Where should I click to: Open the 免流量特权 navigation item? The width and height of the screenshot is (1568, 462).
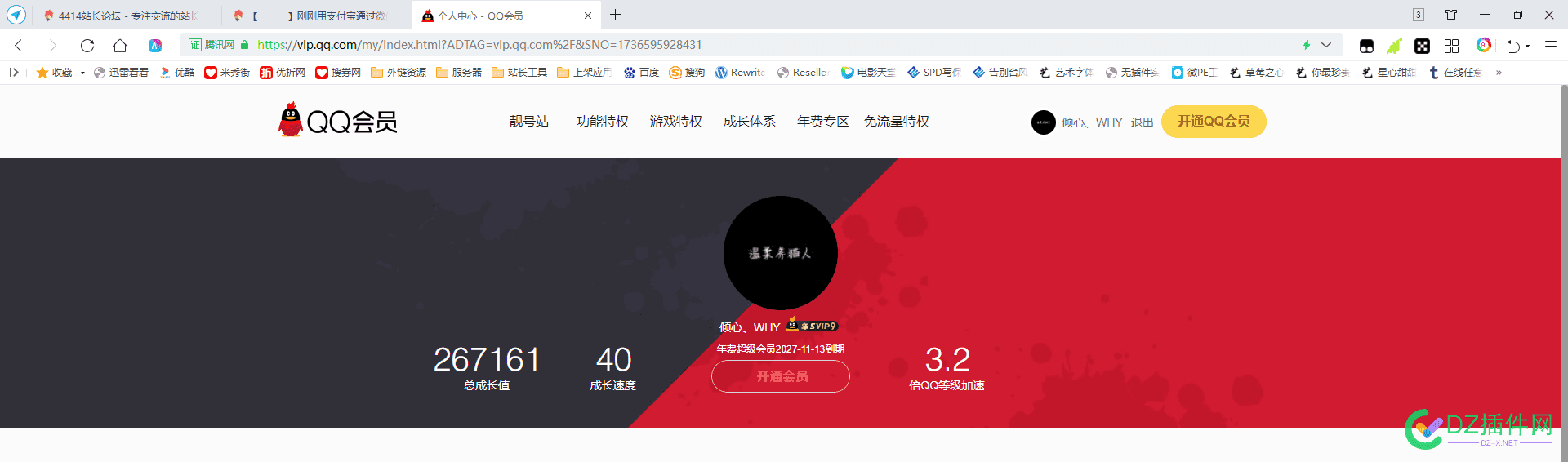coord(897,122)
